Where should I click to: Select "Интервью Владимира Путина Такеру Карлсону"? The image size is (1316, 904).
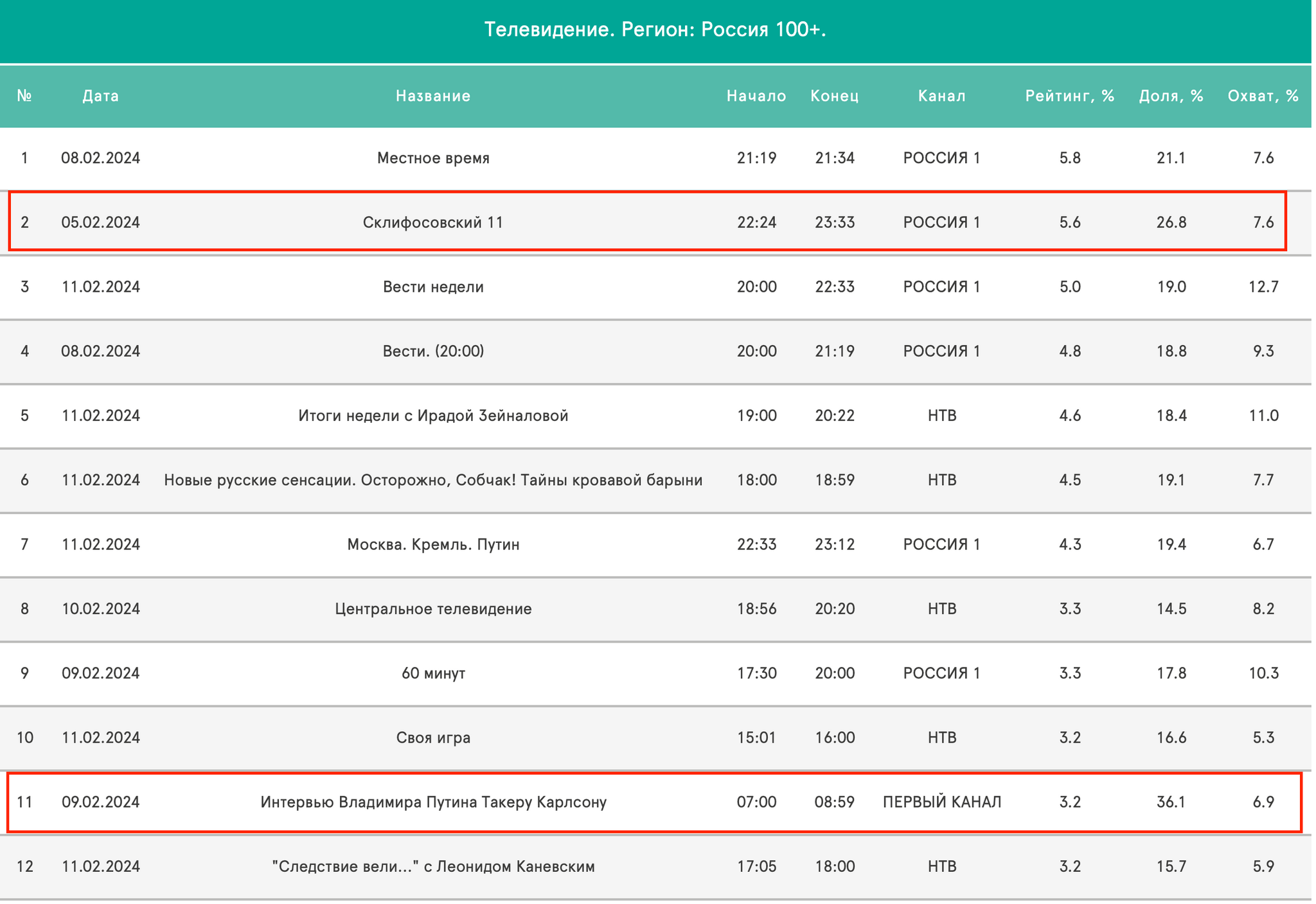(433, 802)
